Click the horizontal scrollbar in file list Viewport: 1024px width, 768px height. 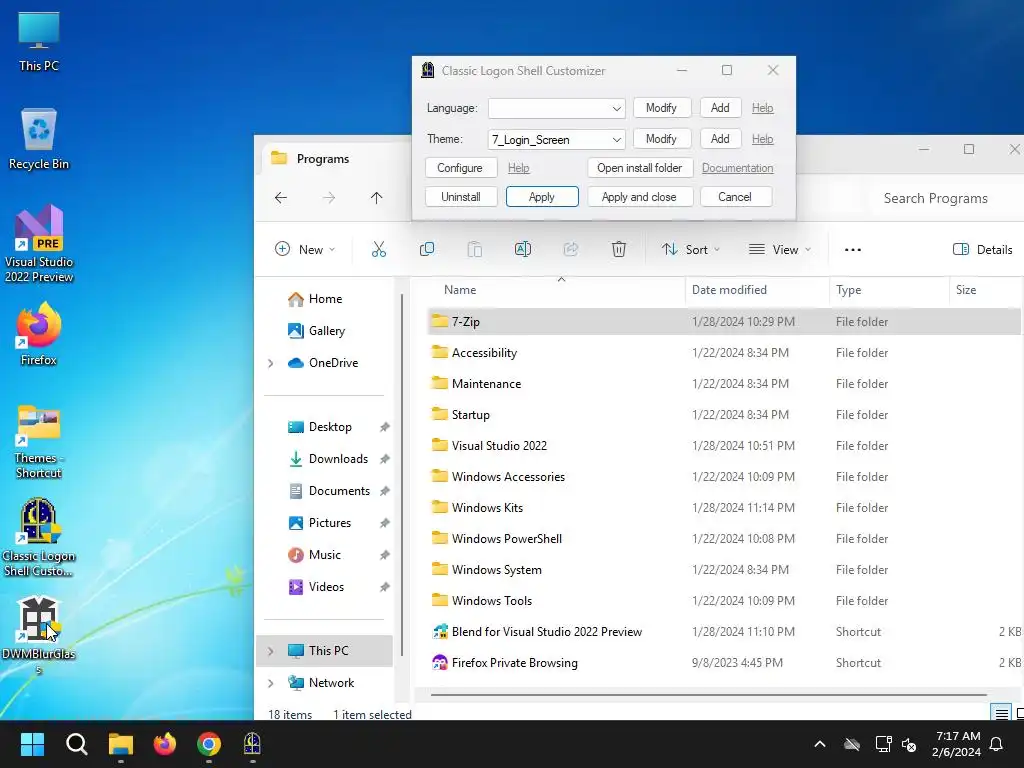pyautogui.click(x=709, y=695)
